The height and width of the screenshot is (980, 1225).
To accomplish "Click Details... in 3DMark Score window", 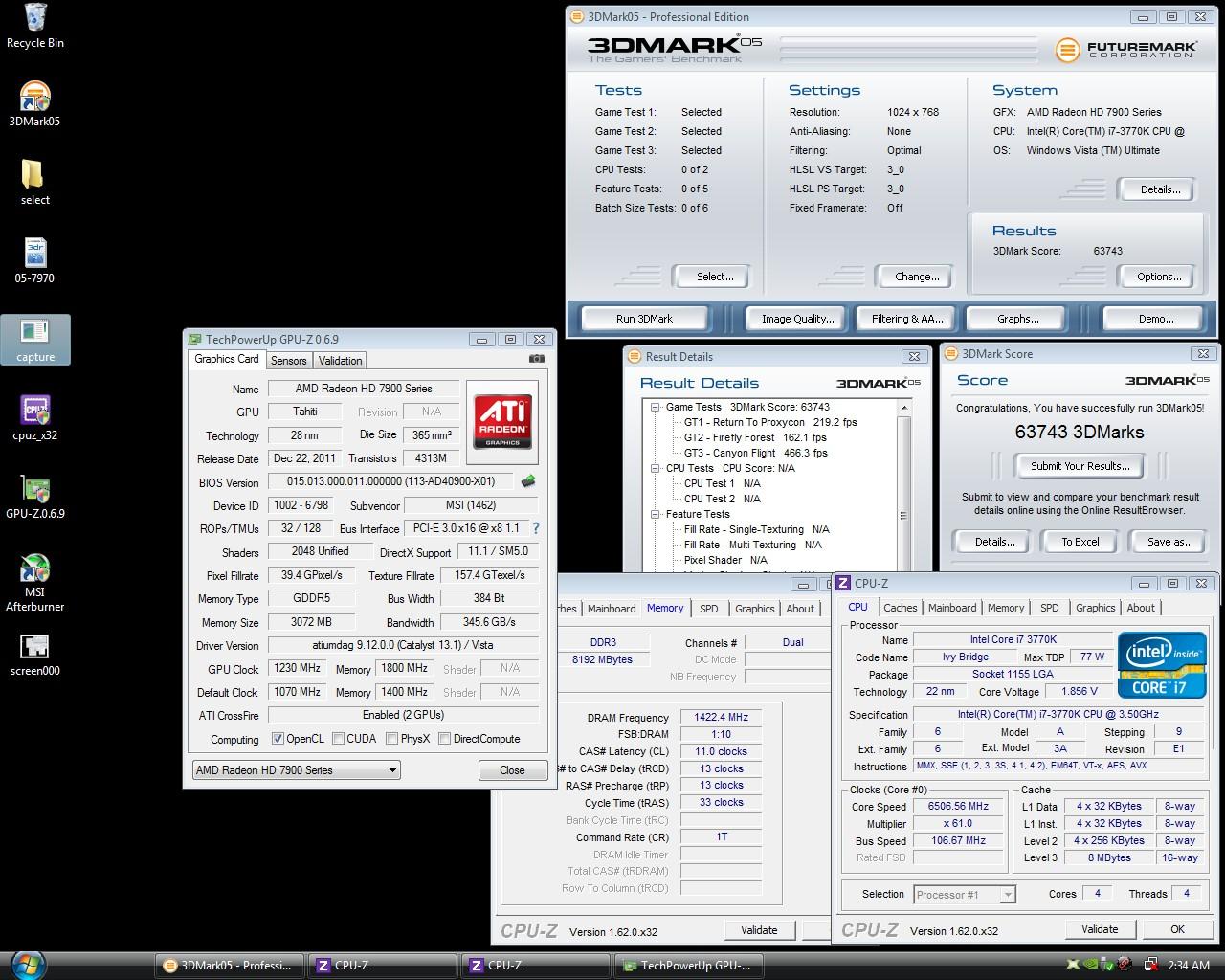I will coord(994,542).
